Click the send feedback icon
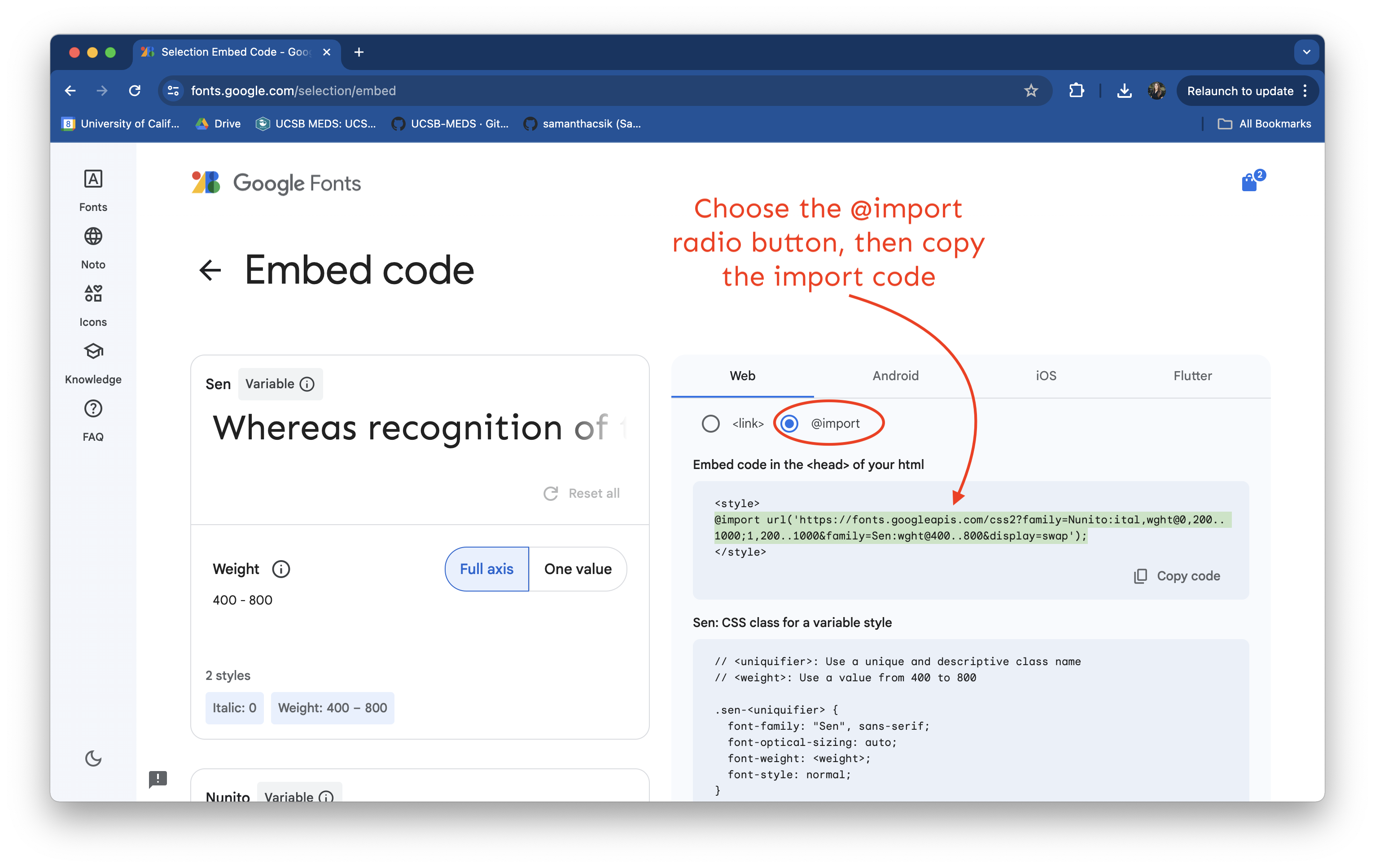 [158, 779]
